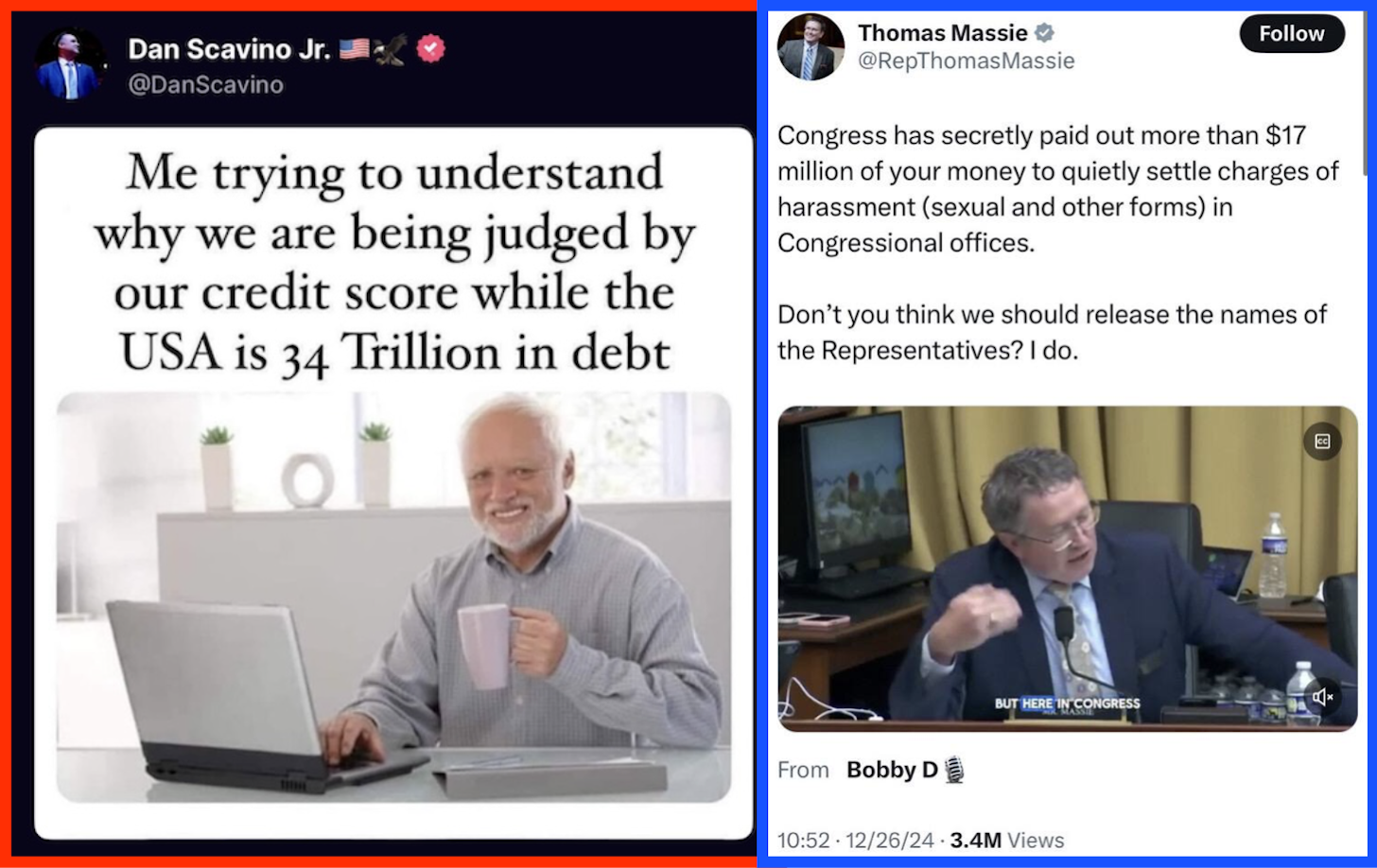Image resolution: width=1377 pixels, height=868 pixels.
Task: Open Thomas Massie's profile picture
Action: [x=811, y=47]
